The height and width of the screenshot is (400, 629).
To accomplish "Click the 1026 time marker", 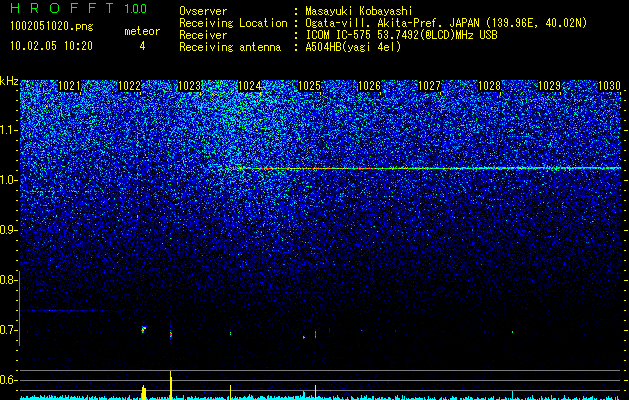I will pyautogui.click(x=369, y=86).
